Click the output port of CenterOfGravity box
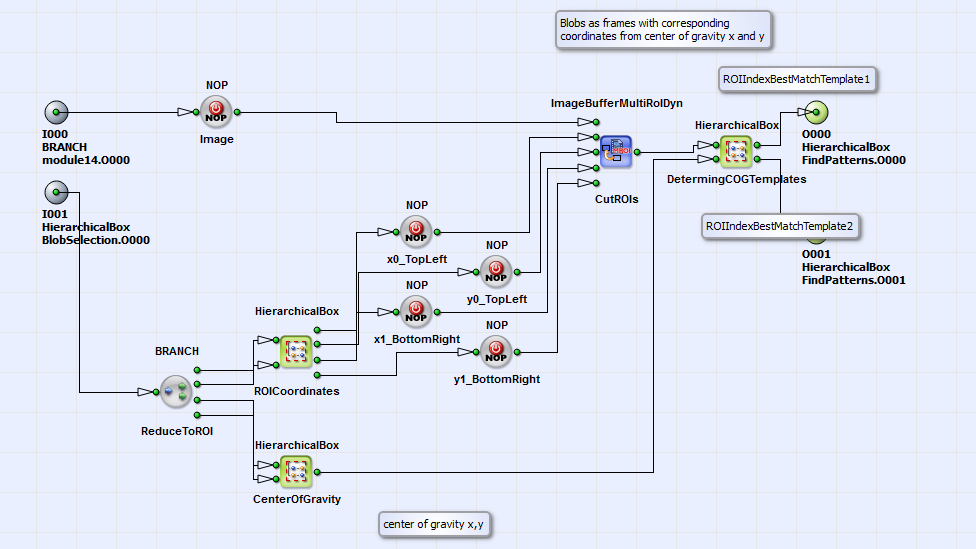 [317, 472]
